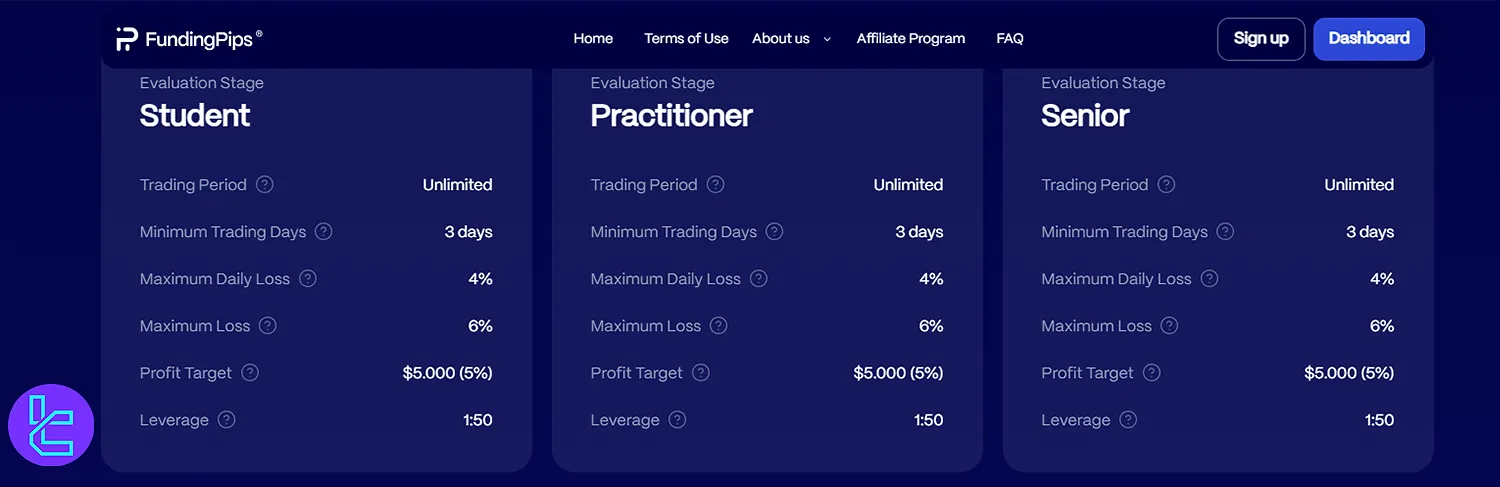Click the help icon beside Student Leverage
Screen dimensions: 1500x487
coord(227,420)
